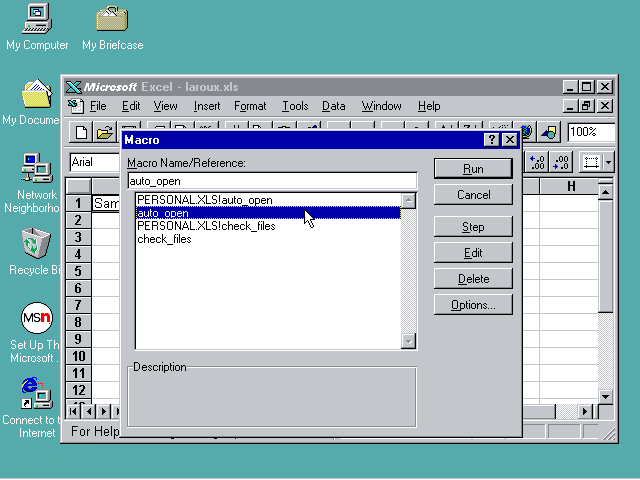Select the check_files macro entry
This screenshot has width=640, height=480.
269,239
